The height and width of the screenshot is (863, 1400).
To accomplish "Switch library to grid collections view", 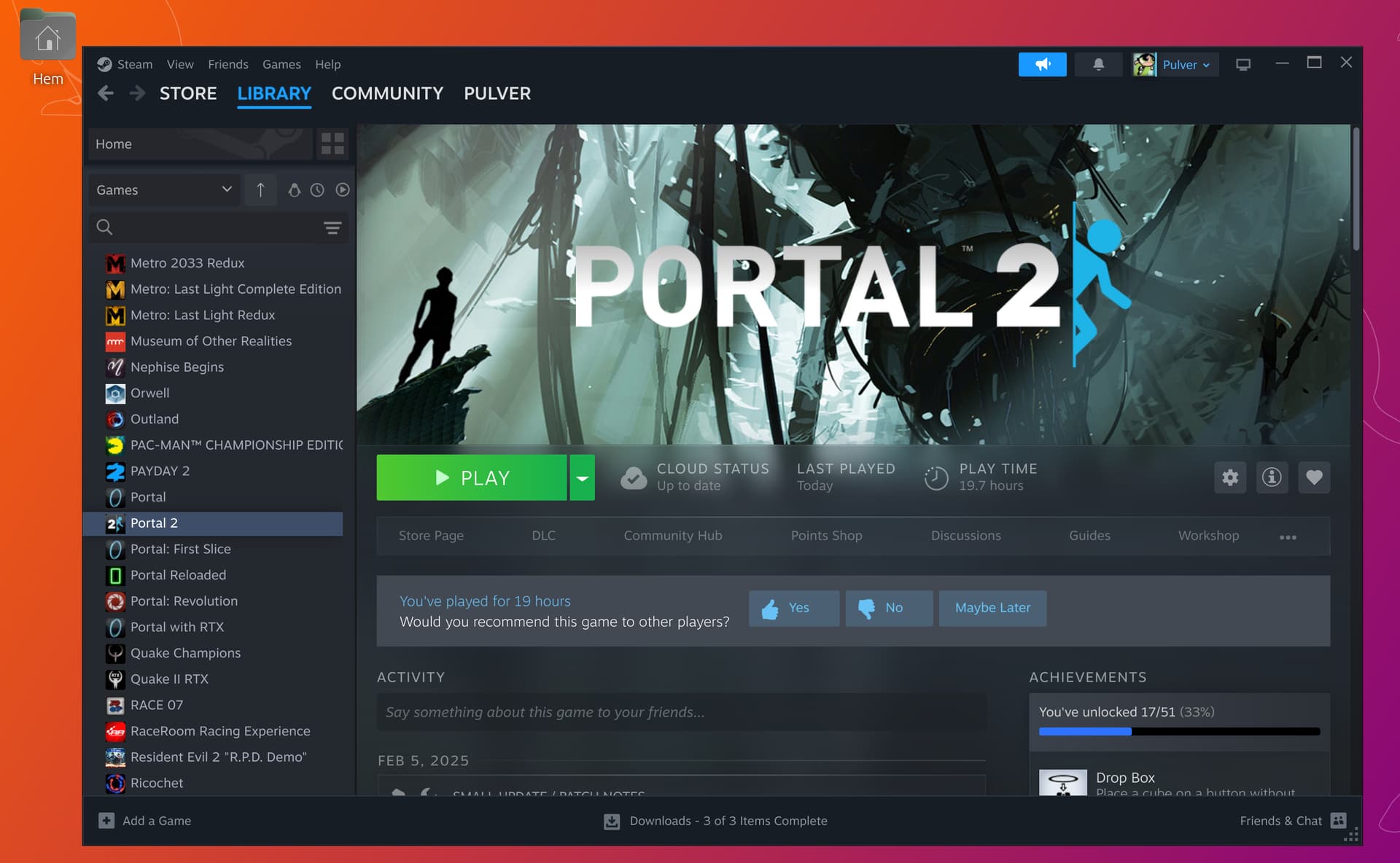I will pos(332,144).
